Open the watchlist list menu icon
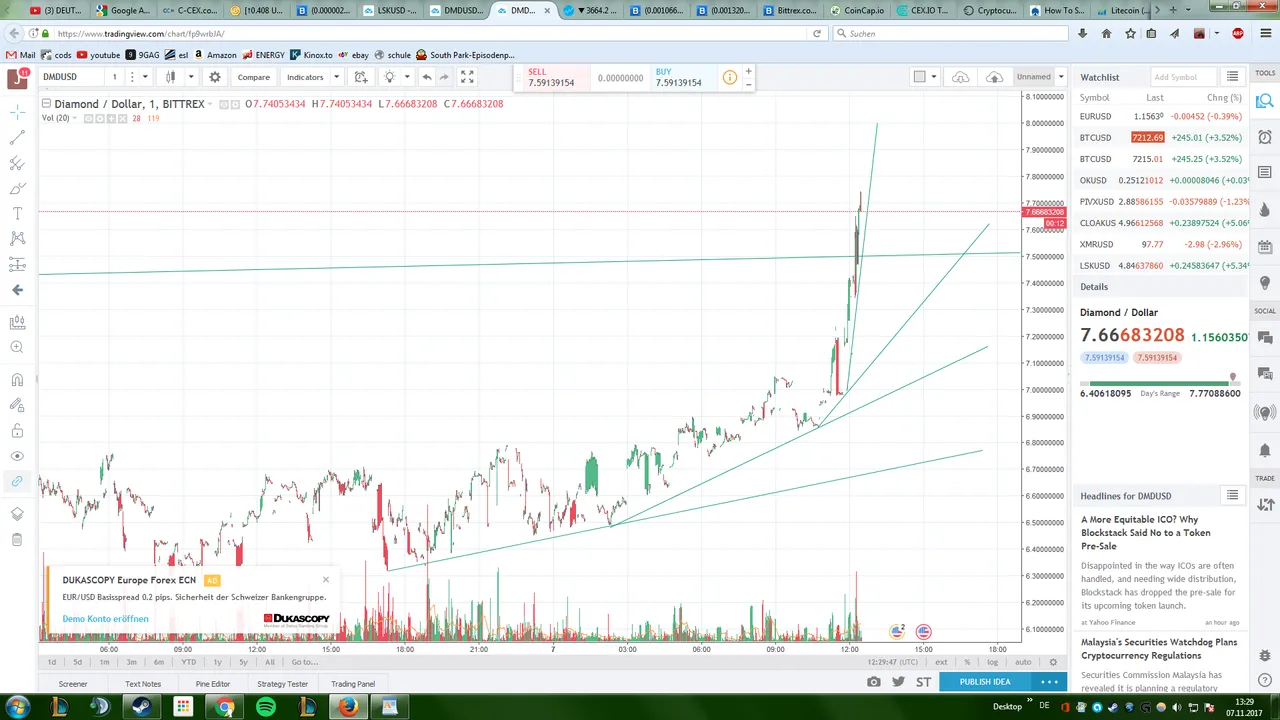Screen dimensions: 1280x720 click(1233, 77)
